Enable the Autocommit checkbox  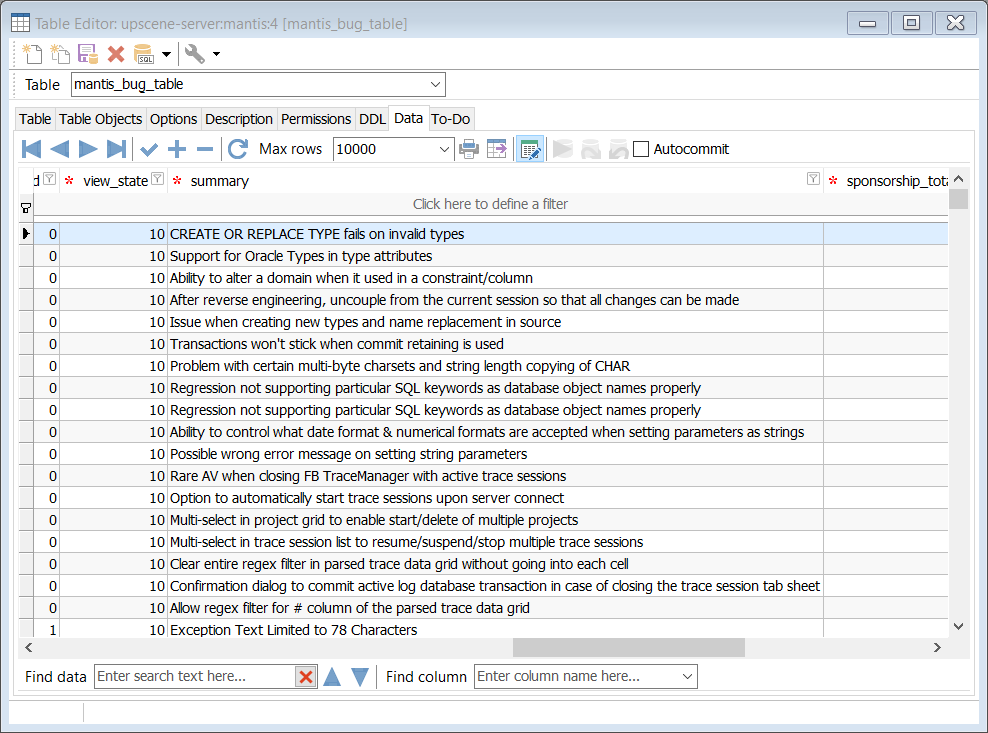[x=642, y=149]
